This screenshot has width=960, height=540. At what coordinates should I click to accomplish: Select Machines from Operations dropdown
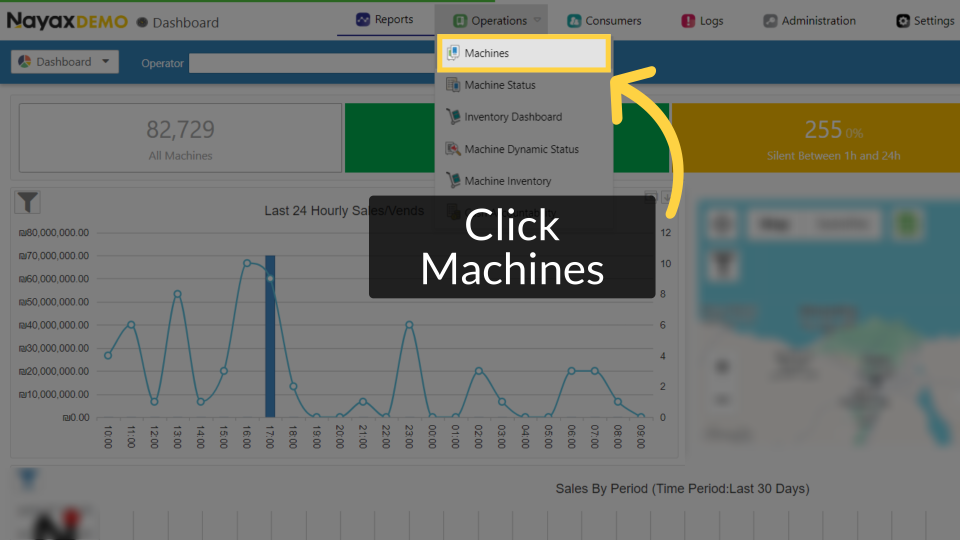click(x=524, y=53)
